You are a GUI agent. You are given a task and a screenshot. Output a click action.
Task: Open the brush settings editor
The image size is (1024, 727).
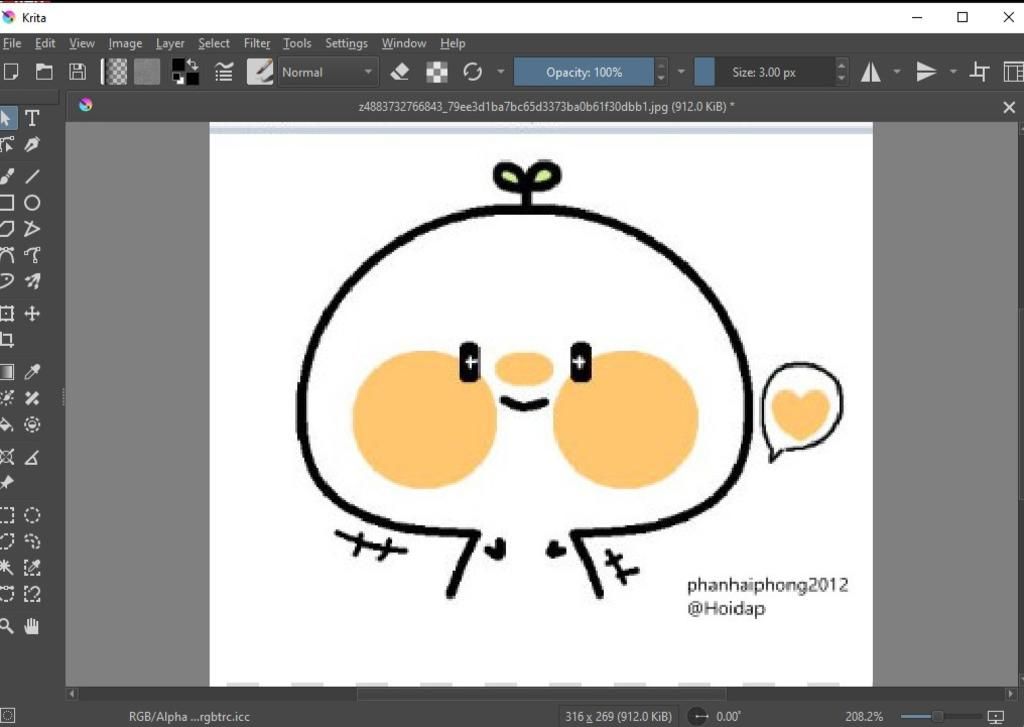[x=224, y=72]
